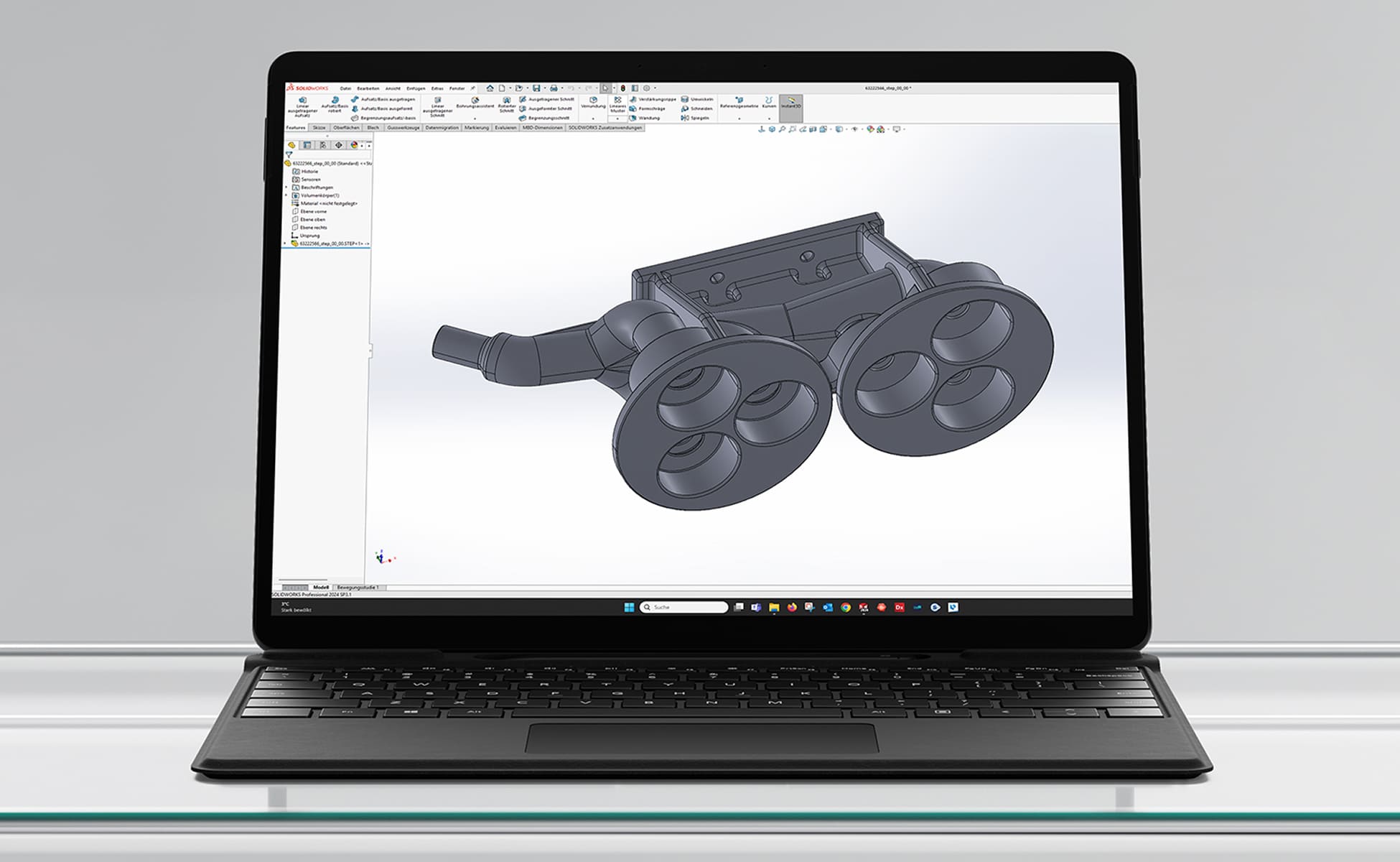This screenshot has height=862, width=1400.
Task: Switch to the Blech tab
Action: tap(373, 128)
